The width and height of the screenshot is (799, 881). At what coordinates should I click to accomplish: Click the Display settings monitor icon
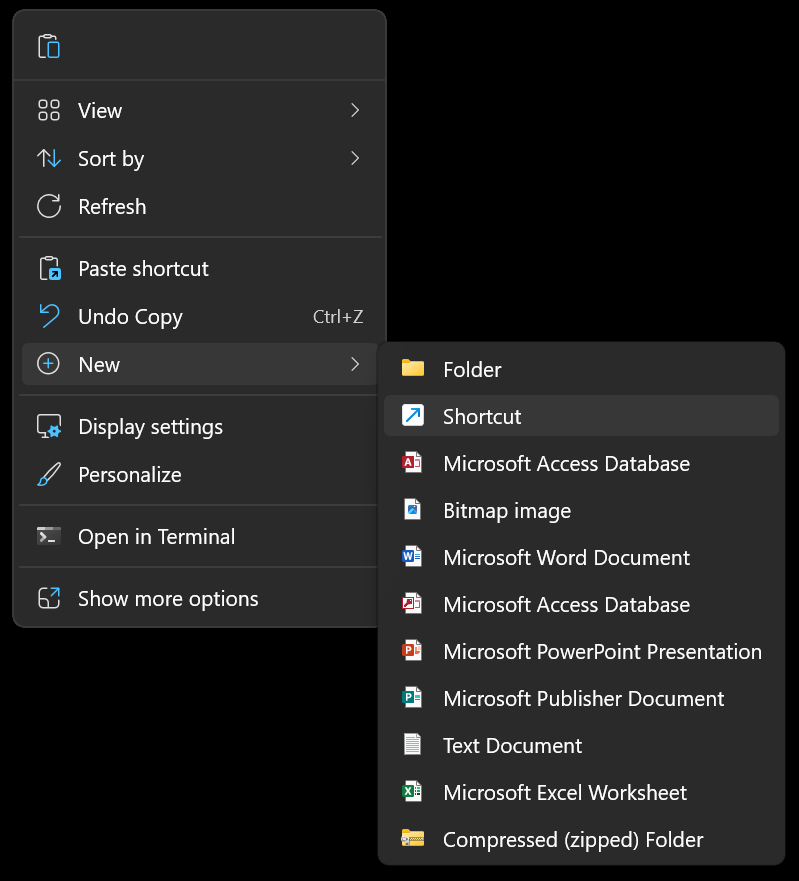[49, 427]
